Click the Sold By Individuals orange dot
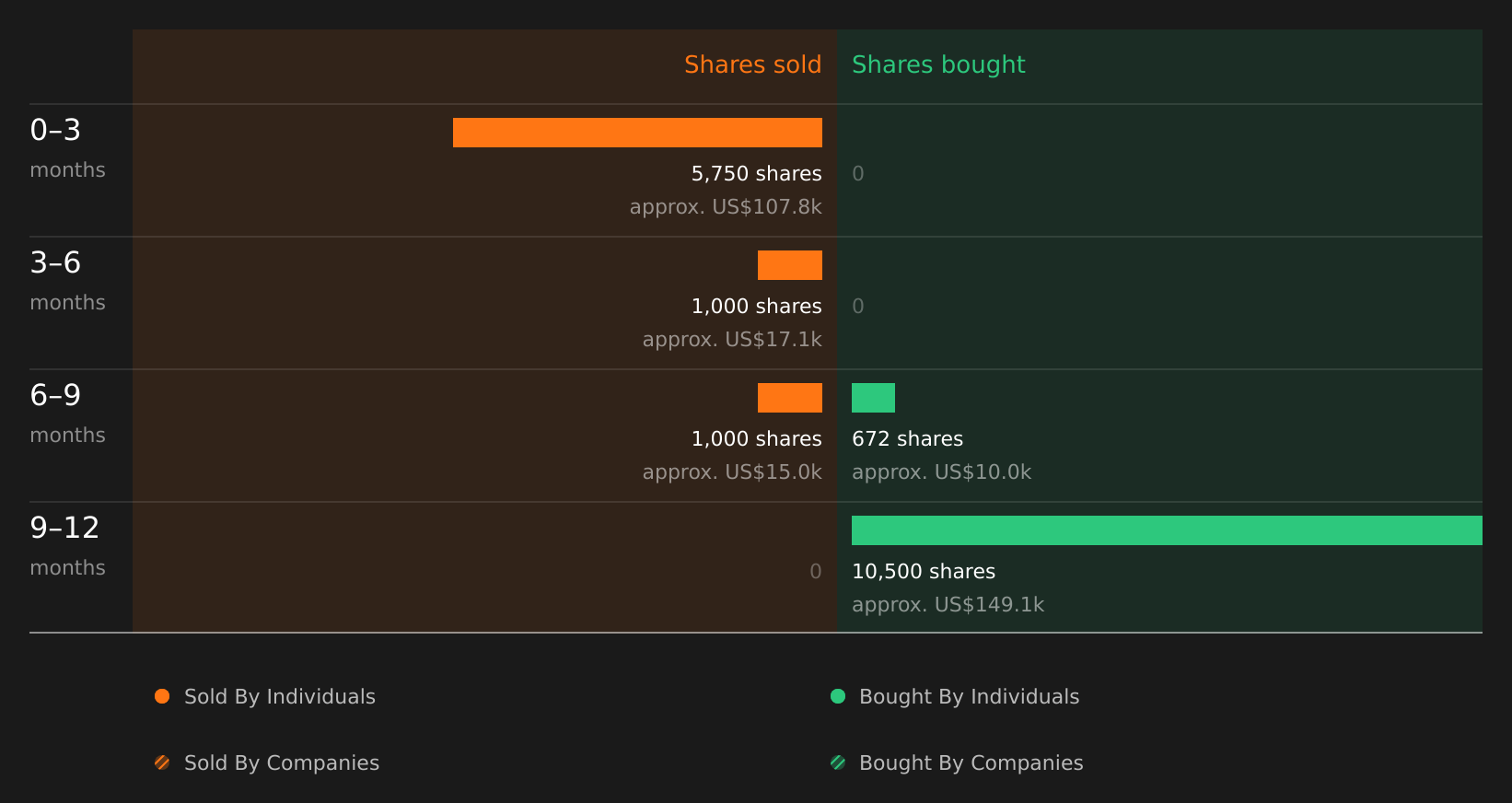 pos(162,696)
